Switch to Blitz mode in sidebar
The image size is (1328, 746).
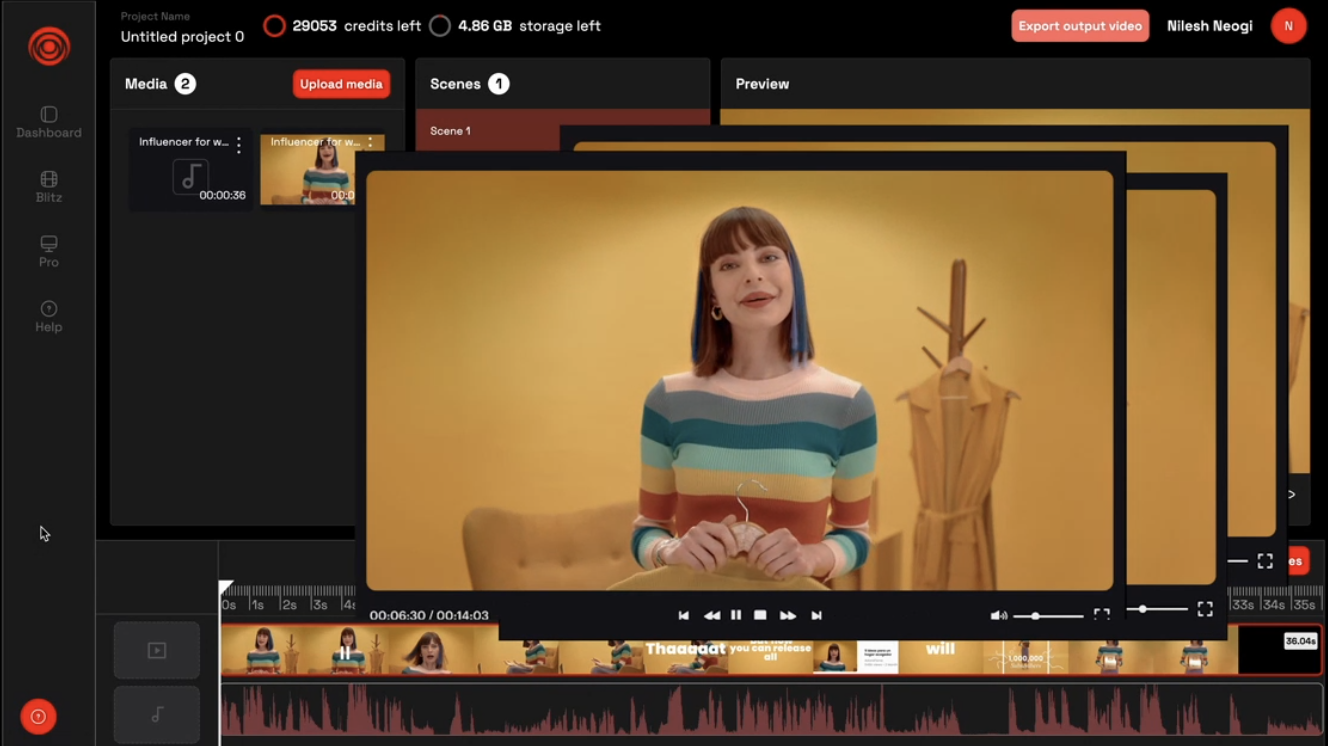pos(49,187)
